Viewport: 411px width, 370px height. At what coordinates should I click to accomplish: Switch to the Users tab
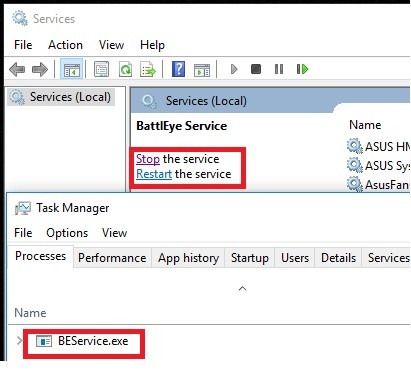[295, 258]
